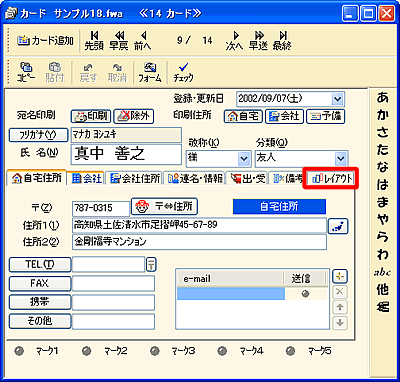Toggle マーク2 indicator
Viewport: 400px width, 382px height.
(87, 351)
